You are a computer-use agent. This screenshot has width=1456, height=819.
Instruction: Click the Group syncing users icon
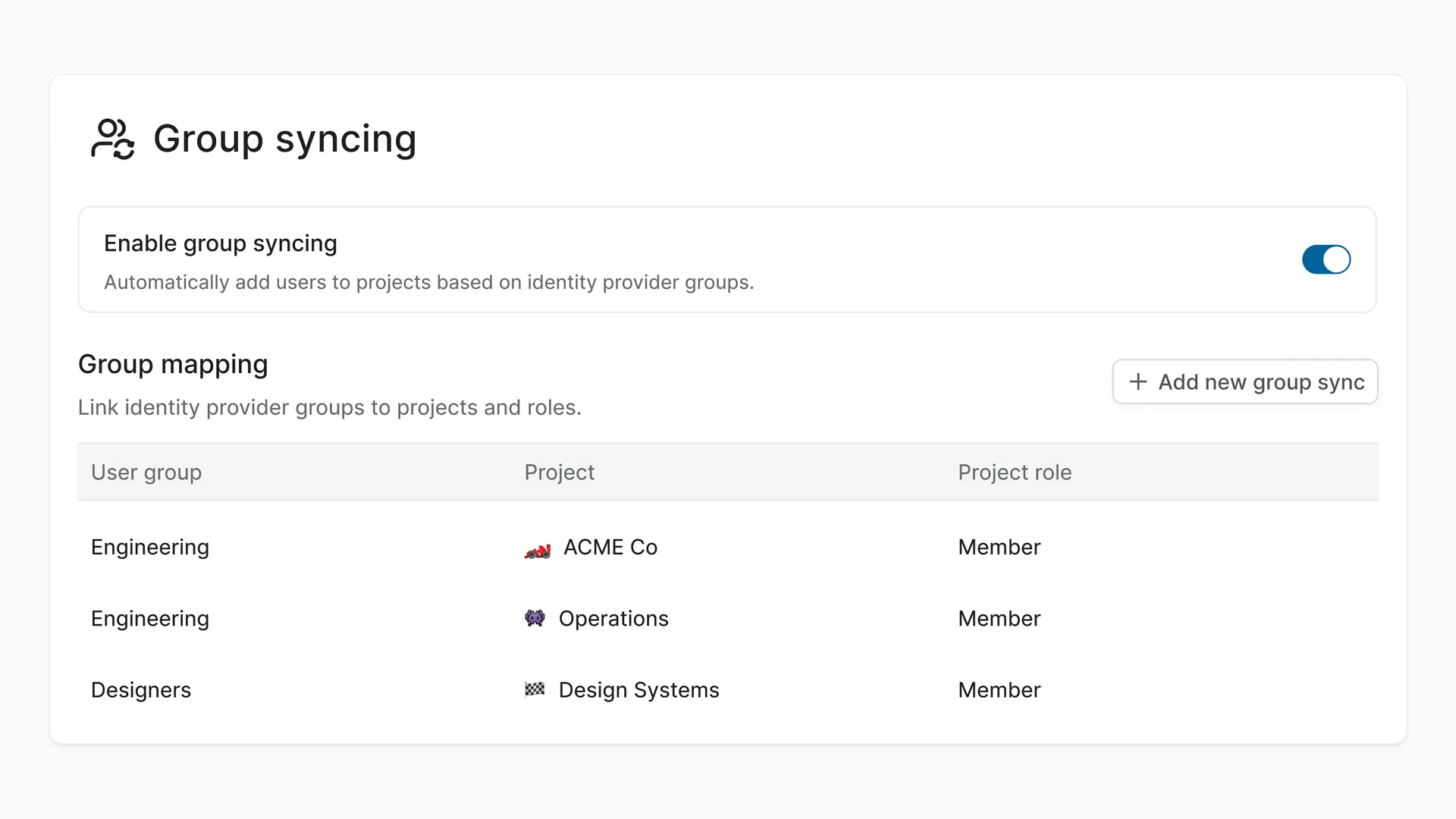(x=113, y=139)
